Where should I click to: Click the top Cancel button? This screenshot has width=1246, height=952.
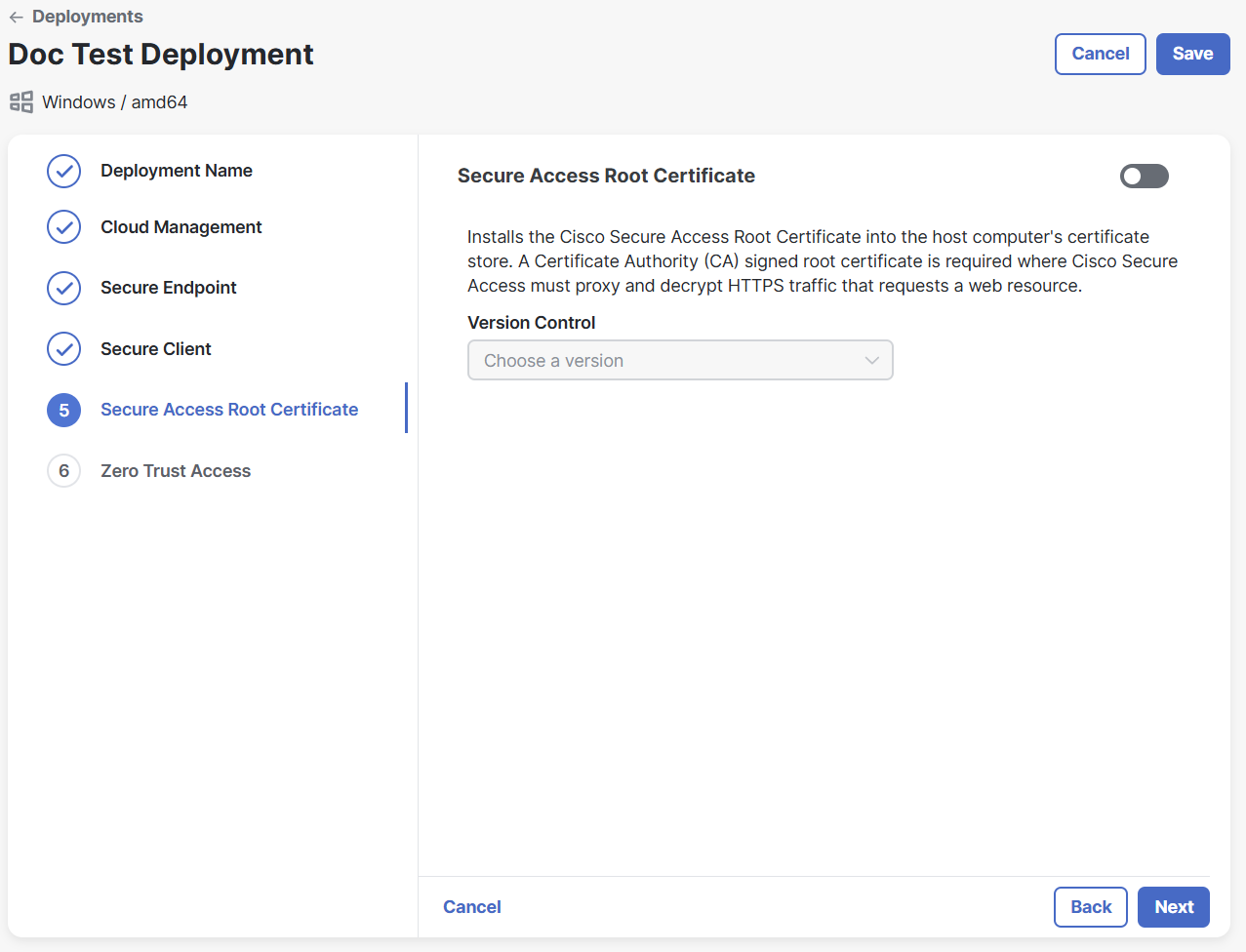coord(1101,54)
